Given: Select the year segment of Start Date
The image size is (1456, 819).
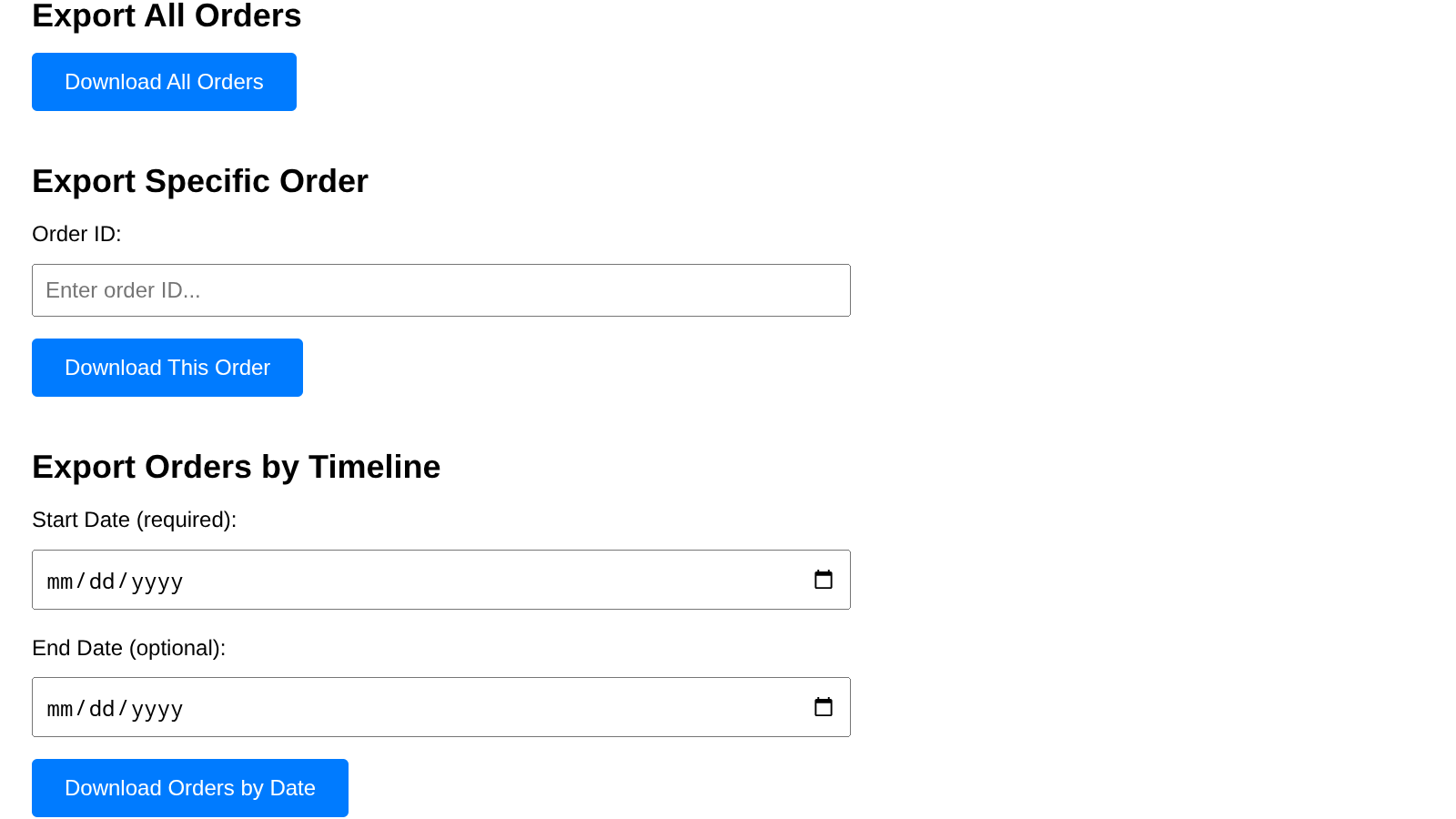Looking at the screenshot, I should click(157, 581).
